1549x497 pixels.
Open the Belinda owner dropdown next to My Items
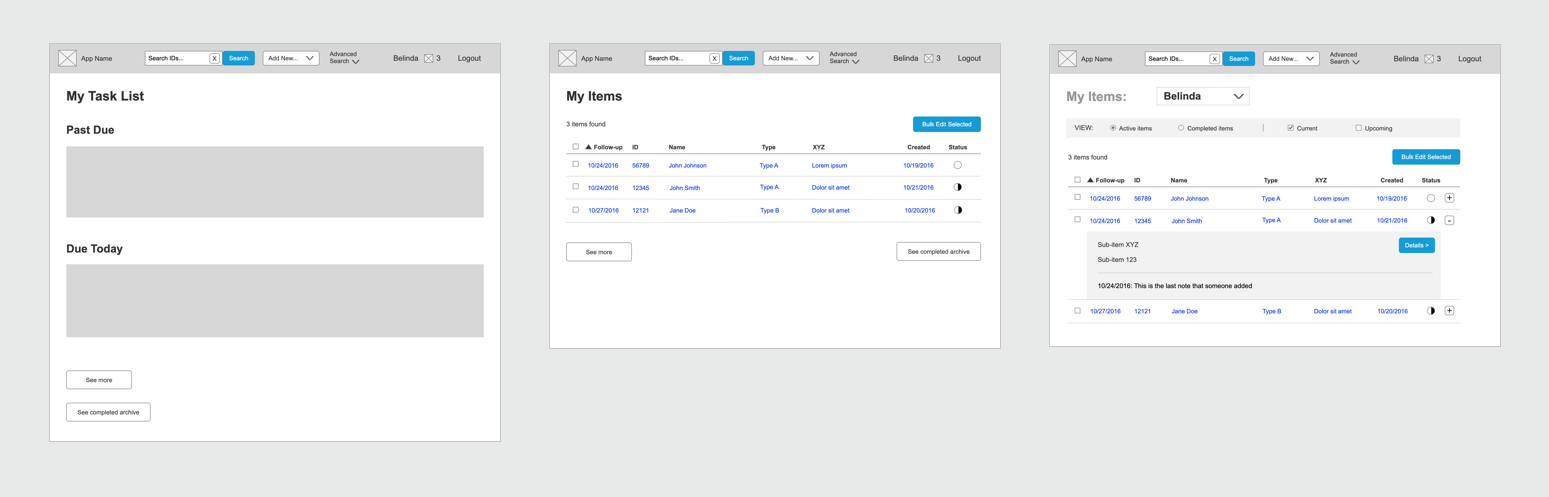coord(1203,96)
